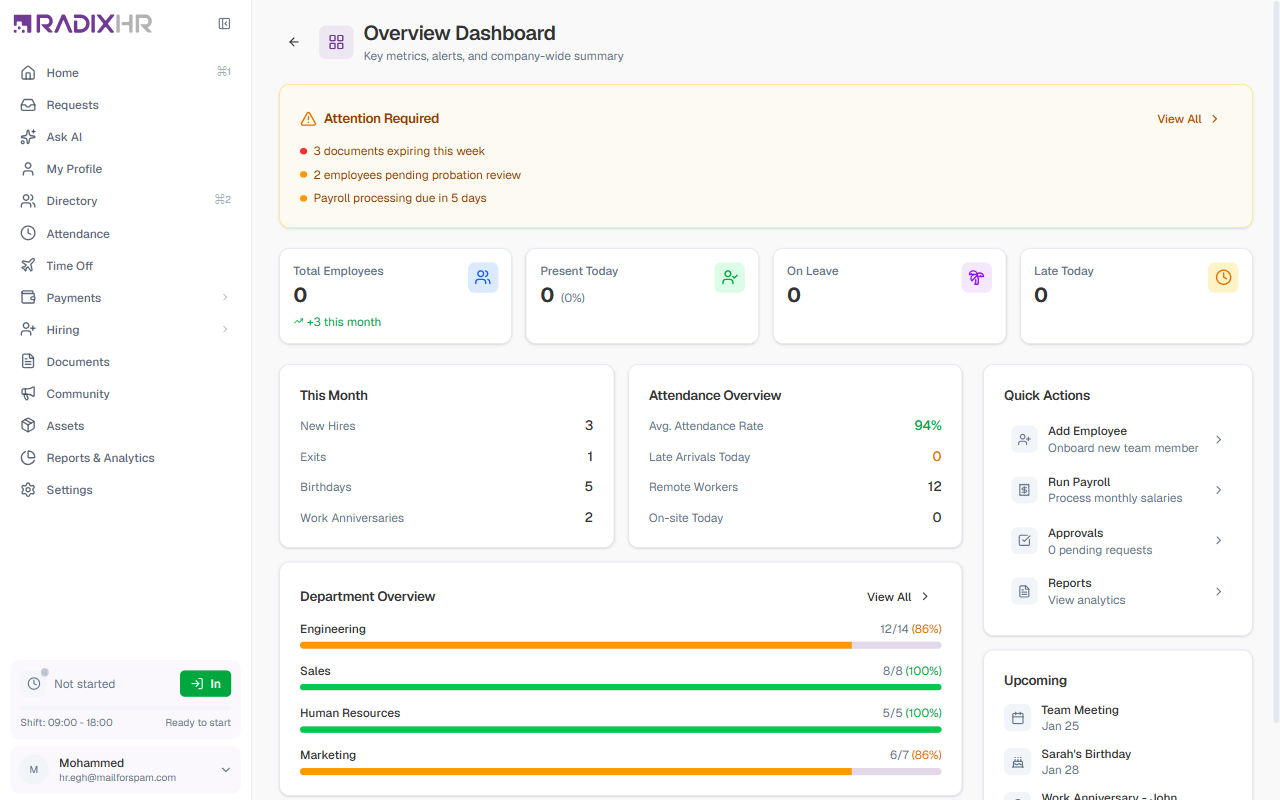Click the Settings gear icon

click(x=28, y=489)
